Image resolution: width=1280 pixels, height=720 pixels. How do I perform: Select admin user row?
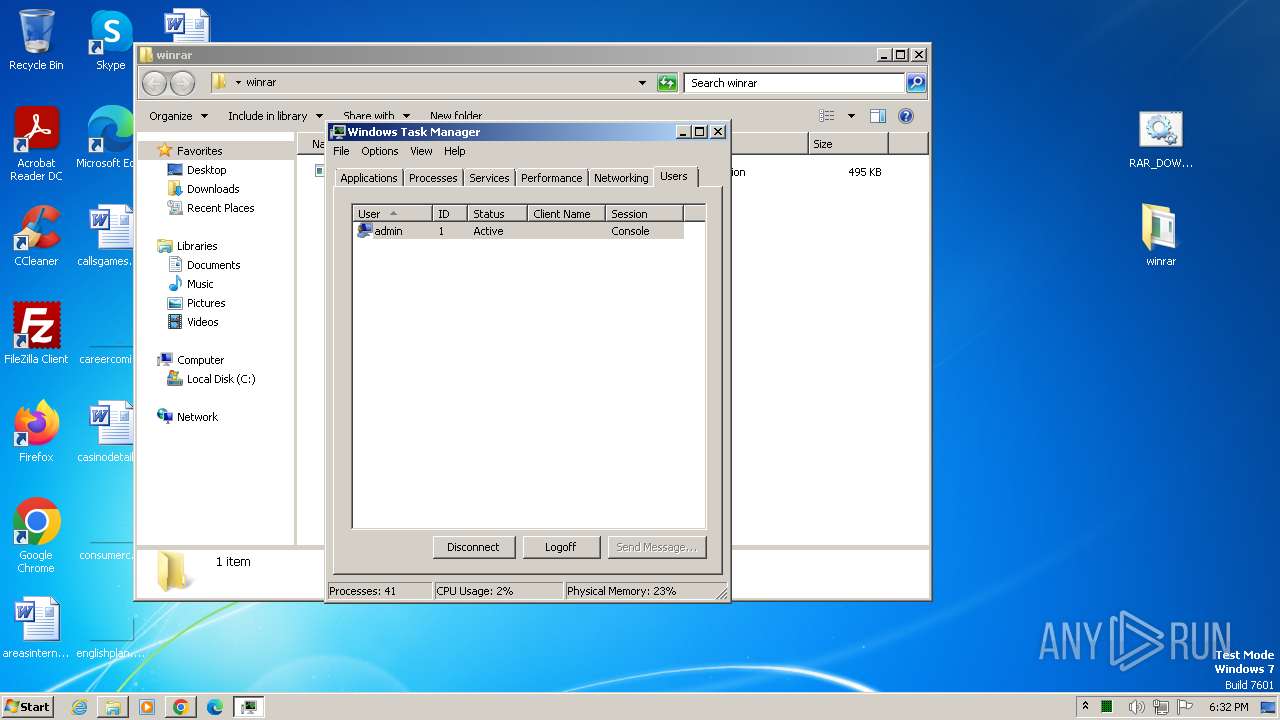coord(519,231)
